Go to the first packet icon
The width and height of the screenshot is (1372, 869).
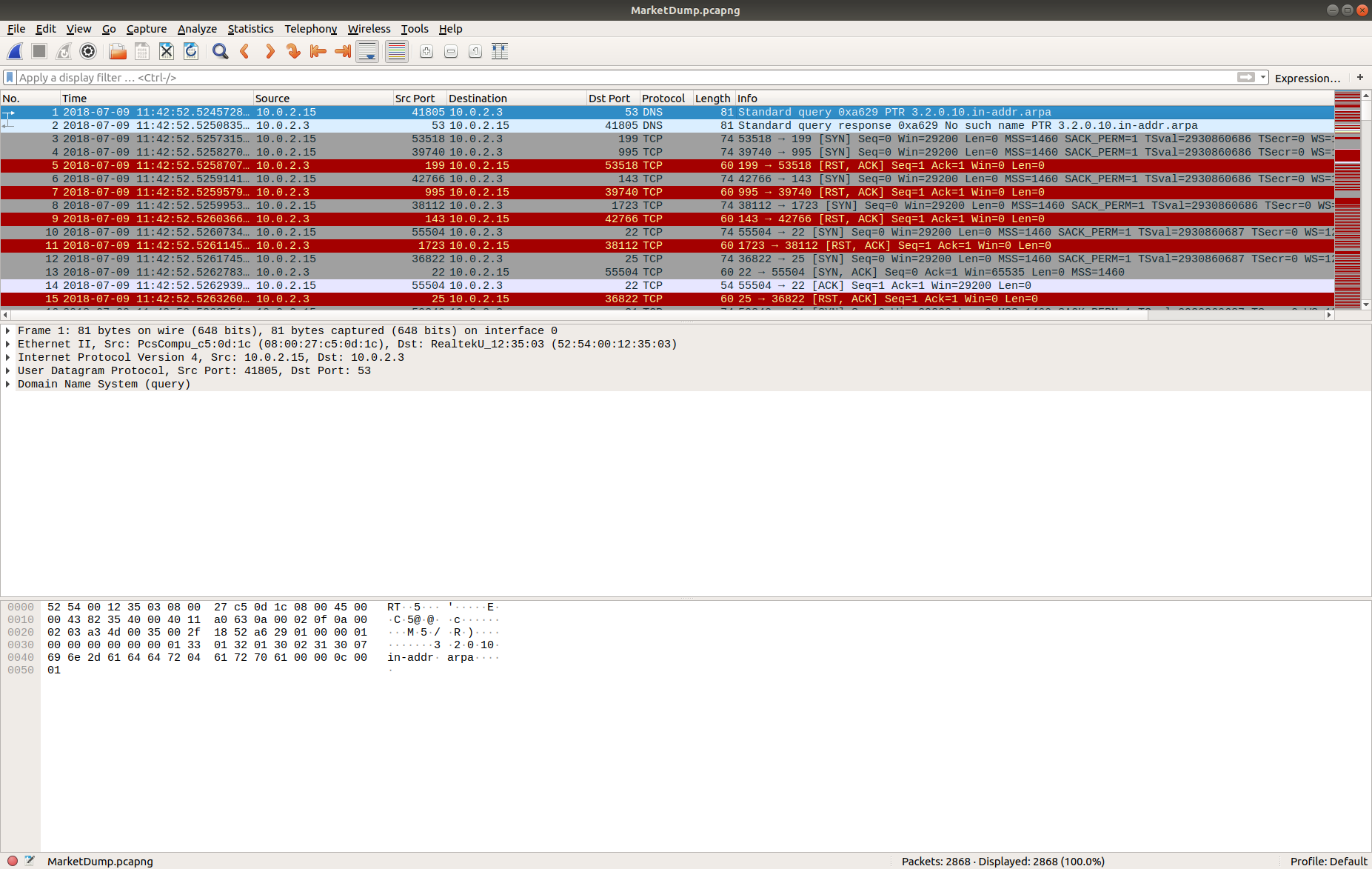pyautogui.click(x=318, y=51)
